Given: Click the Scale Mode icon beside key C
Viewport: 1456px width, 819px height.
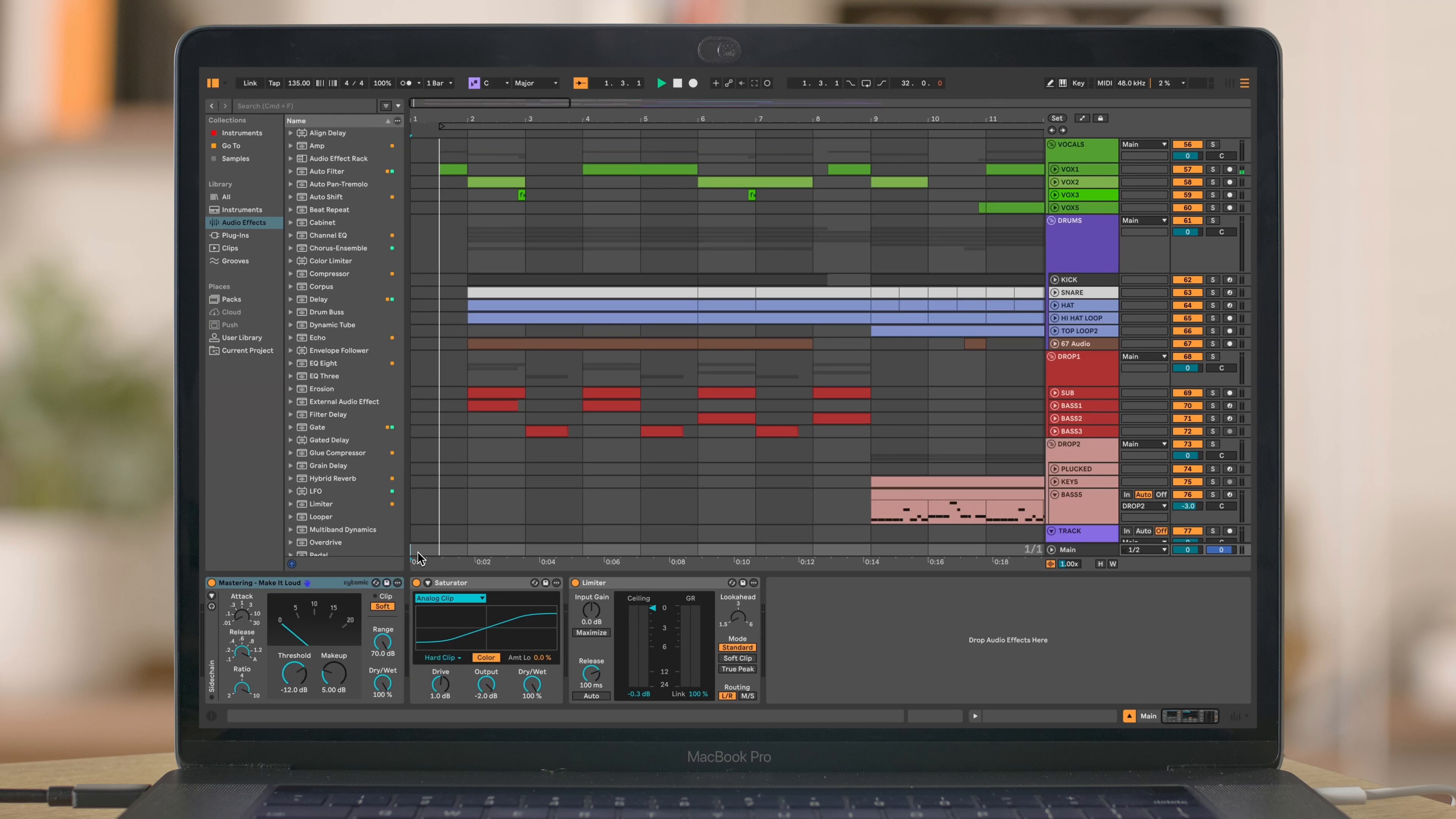Looking at the screenshot, I should [474, 83].
